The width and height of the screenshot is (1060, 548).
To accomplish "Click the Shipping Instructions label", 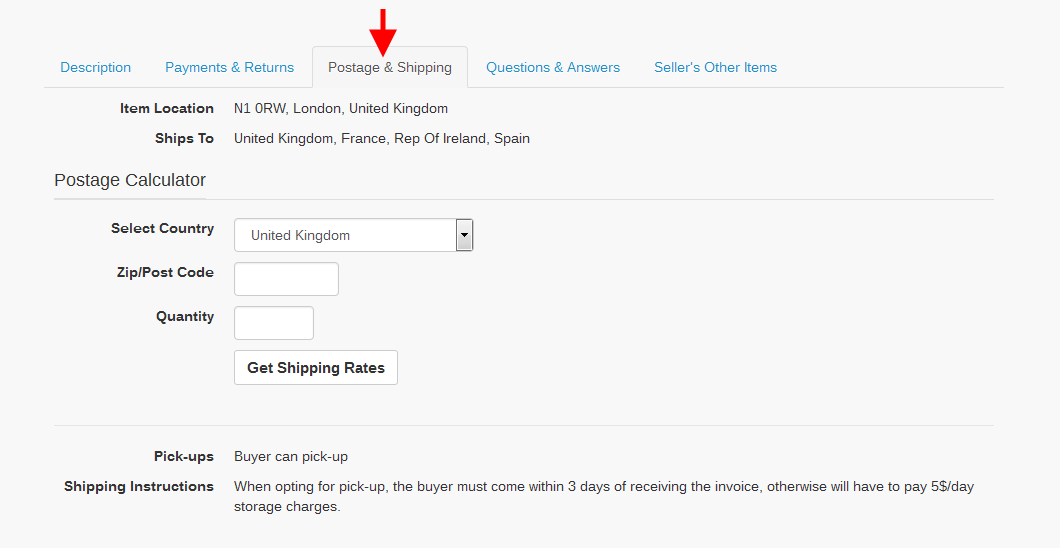I will pos(139,486).
